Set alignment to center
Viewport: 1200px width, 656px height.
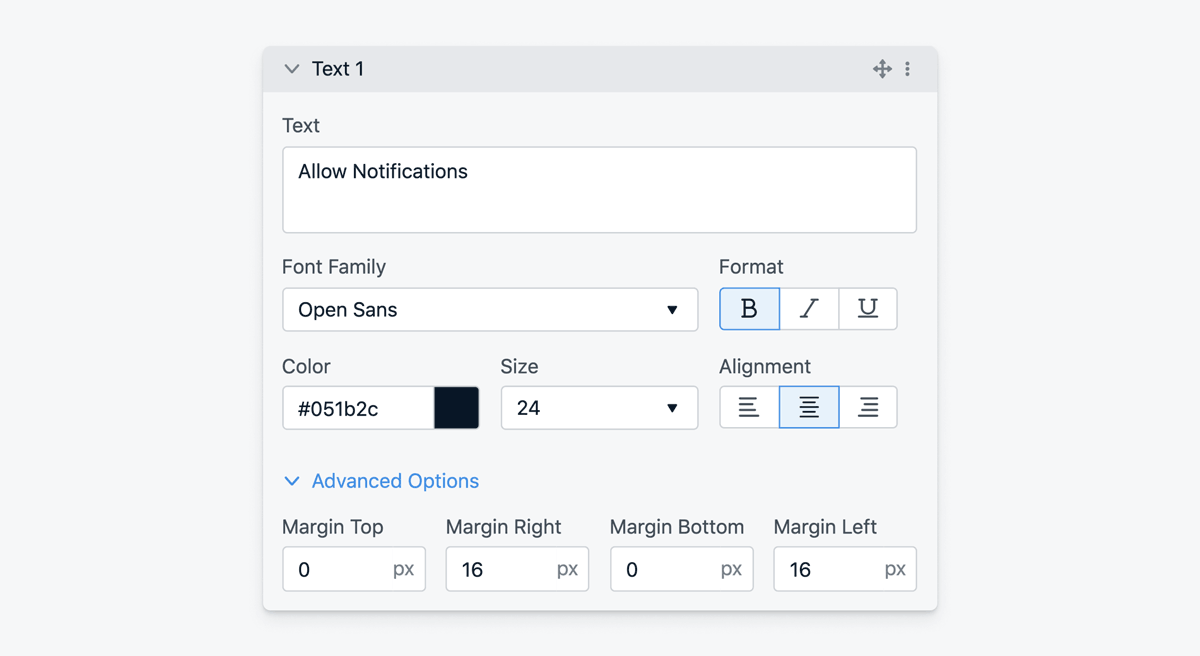pos(809,407)
